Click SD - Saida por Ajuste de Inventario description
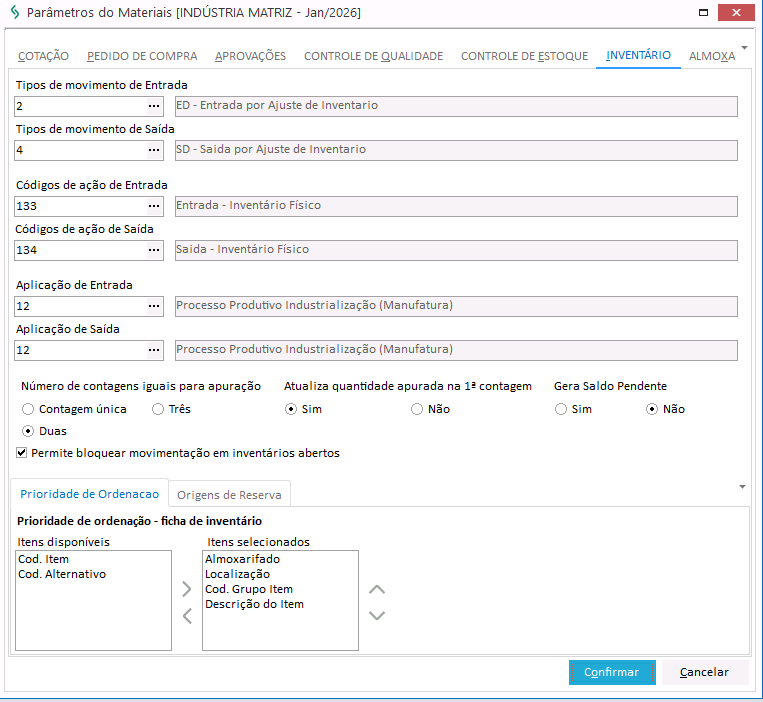Image resolution: width=763 pixels, height=702 pixels. click(x=456, y=150)
